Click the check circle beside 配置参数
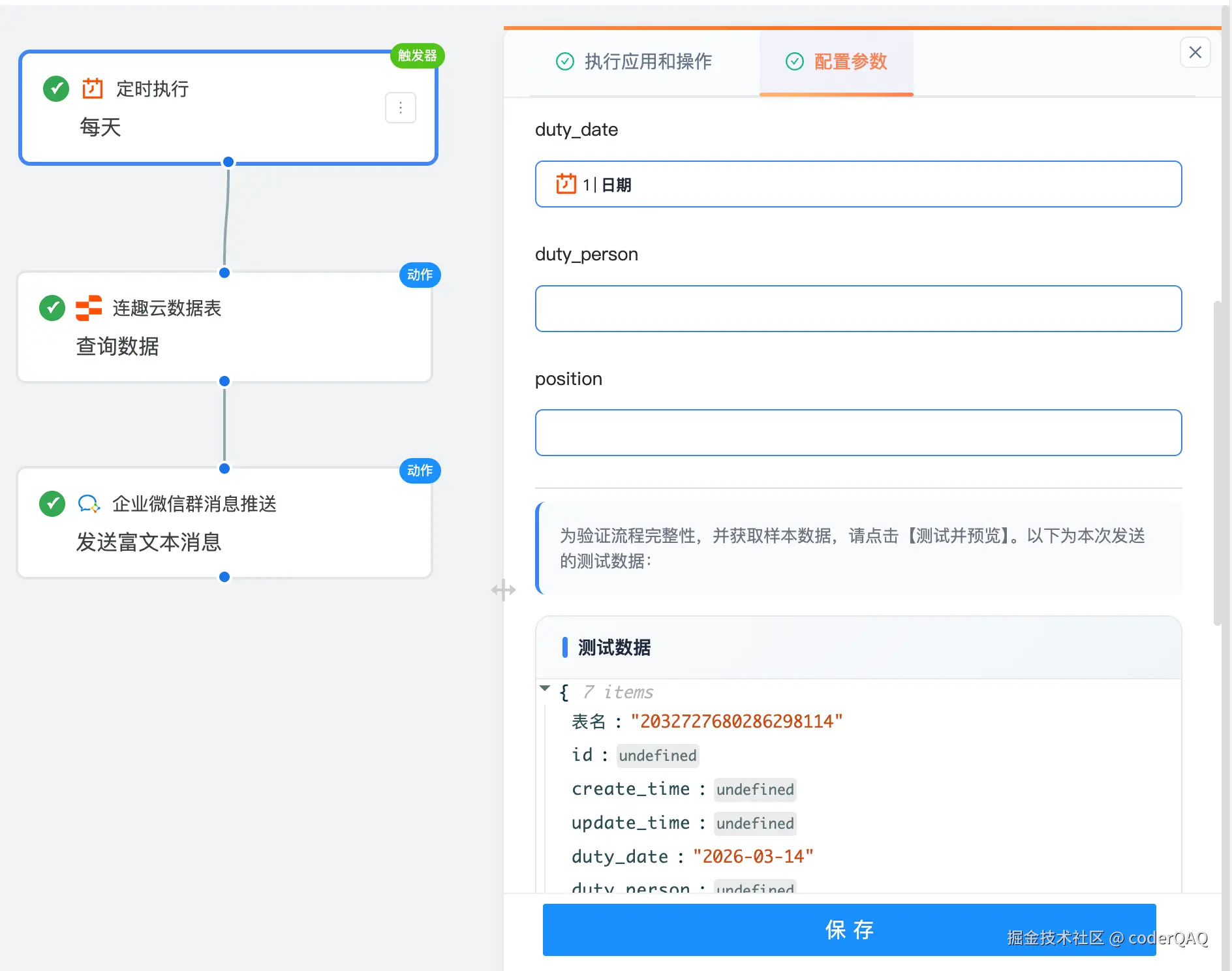The height and width of the screenshot is (971, 1232). click(794, 61)
